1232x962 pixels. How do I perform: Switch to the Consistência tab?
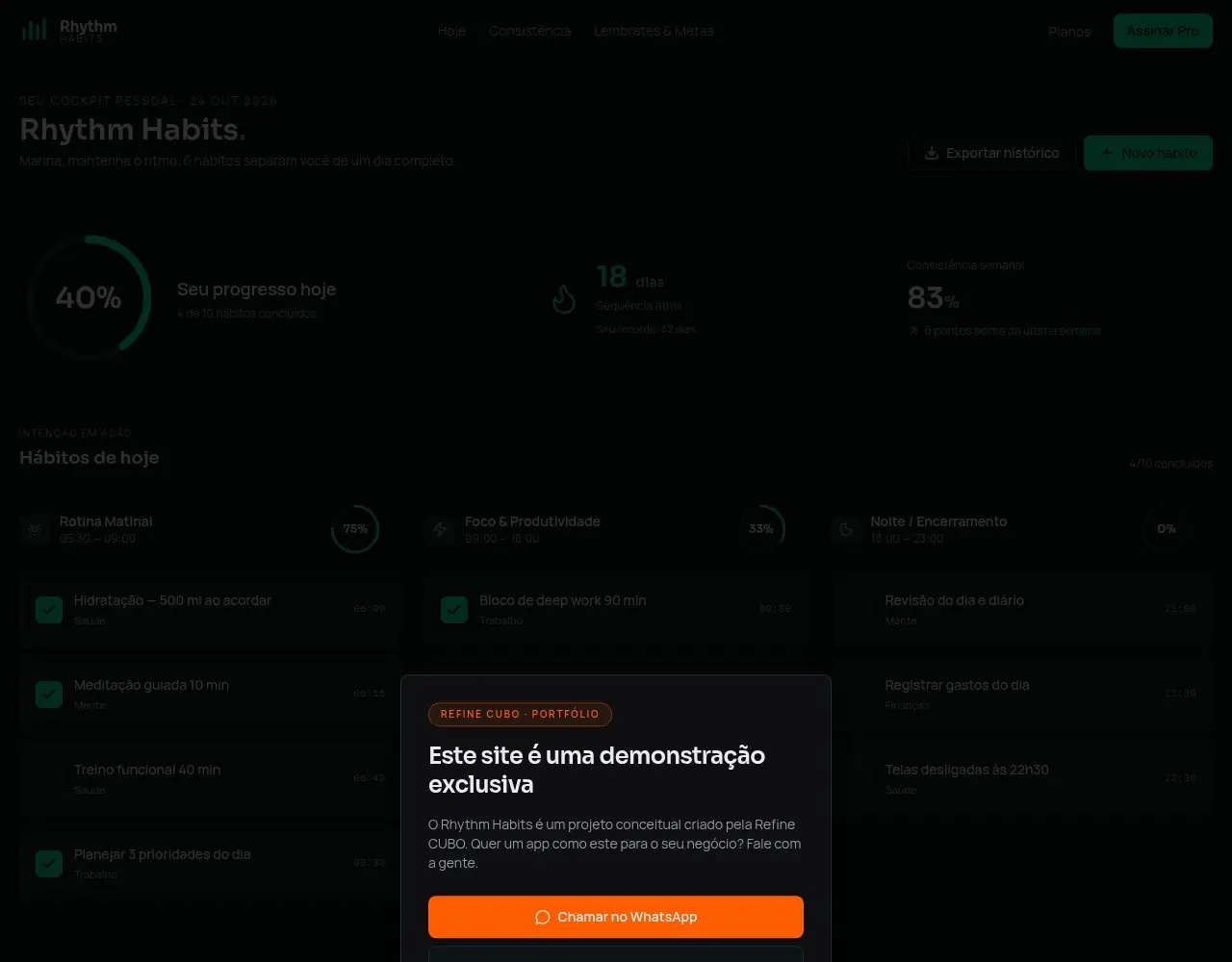(530, 31)
